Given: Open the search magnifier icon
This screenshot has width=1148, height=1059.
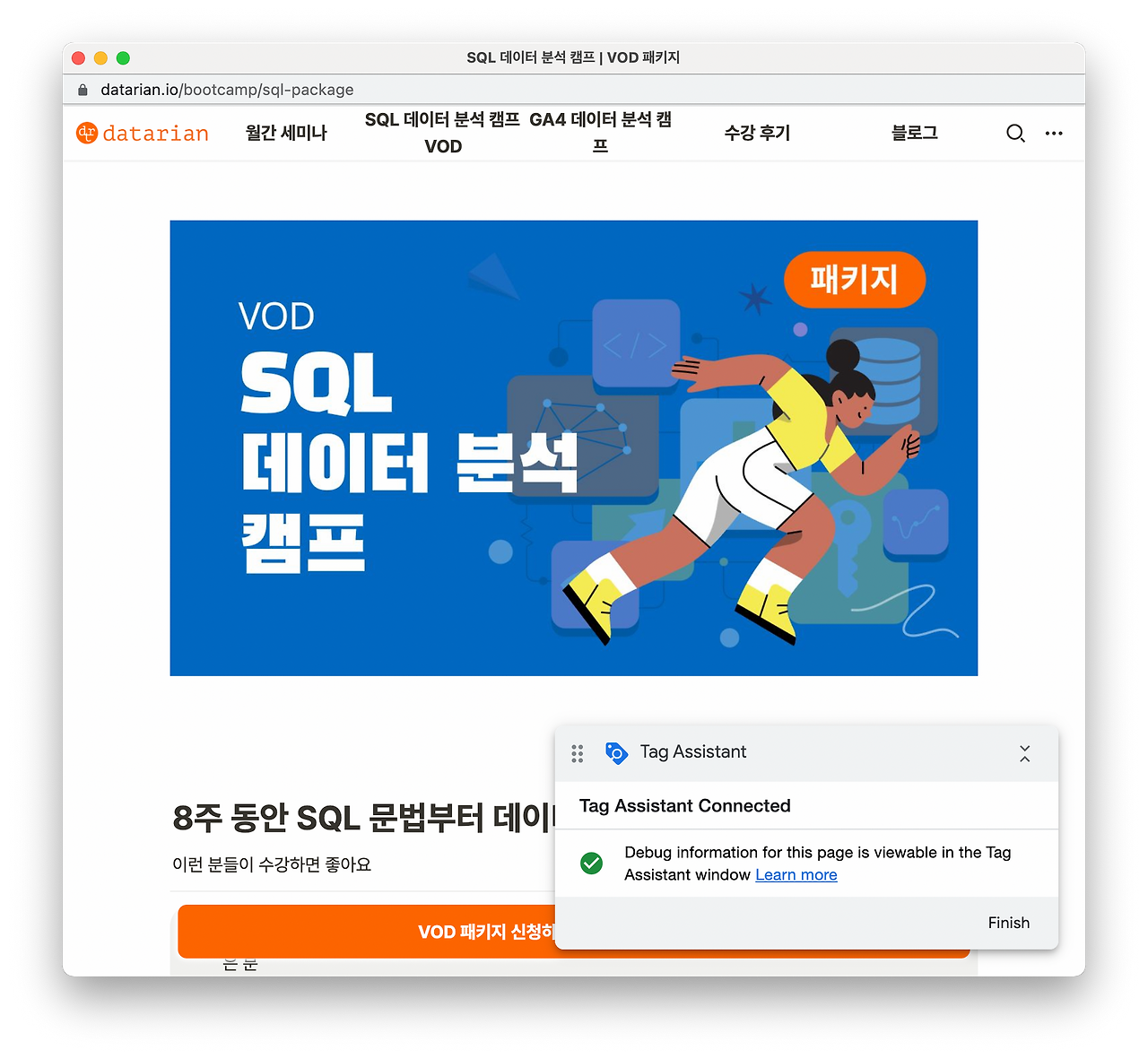Looking at the screenshot, I should coord(1015,134).
